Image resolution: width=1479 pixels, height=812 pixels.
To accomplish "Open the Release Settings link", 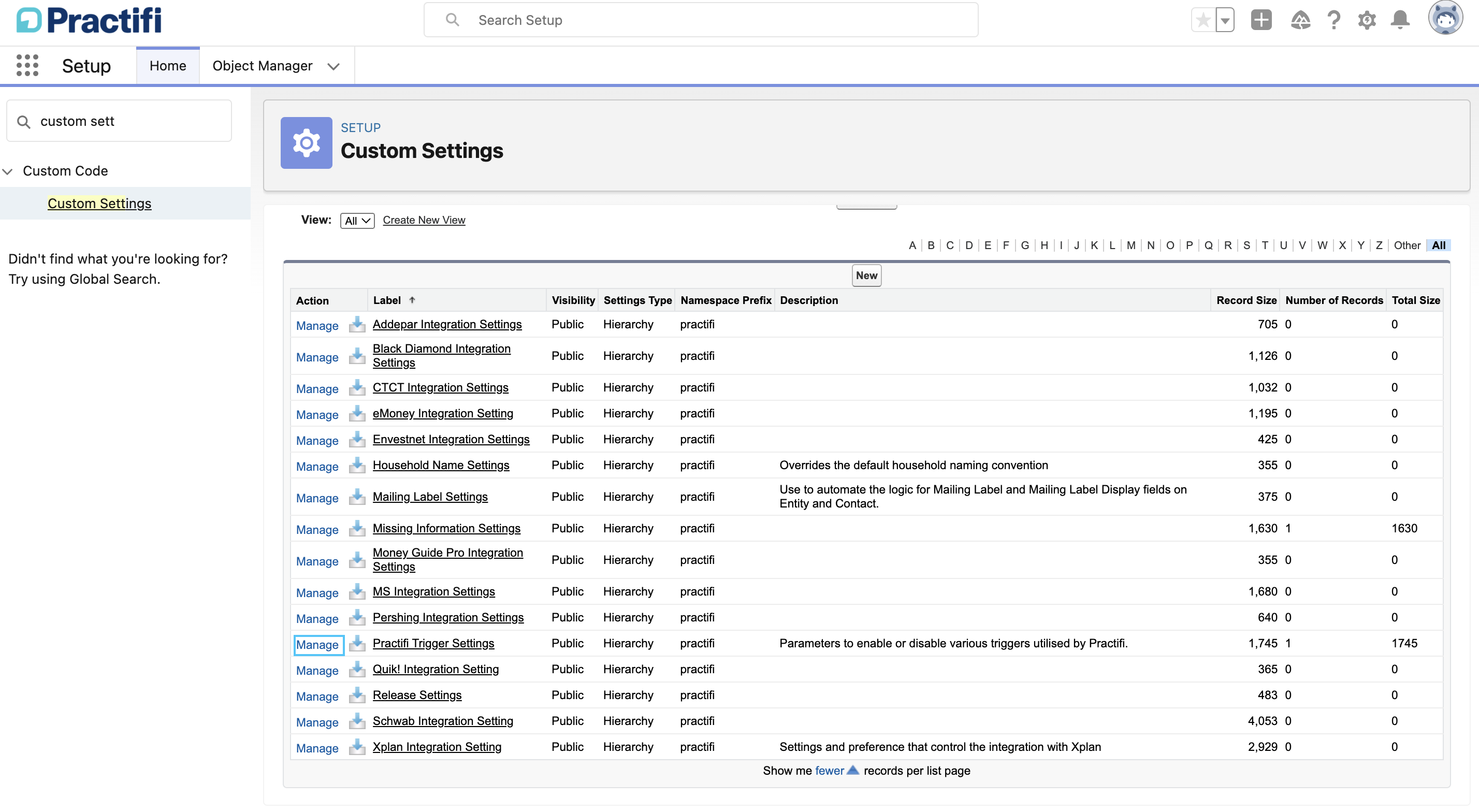I will click(x=417, y=695).
